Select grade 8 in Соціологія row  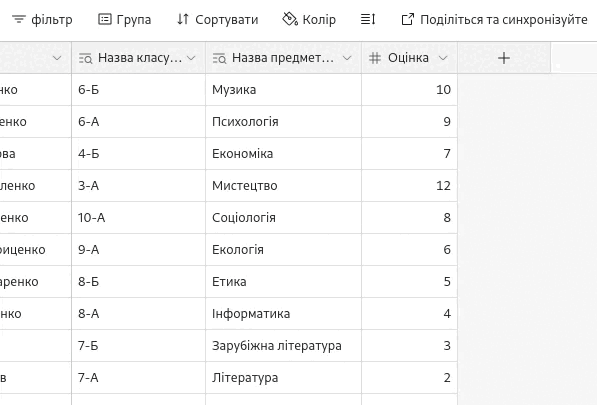pyautogui.click(x=410, y=218)
